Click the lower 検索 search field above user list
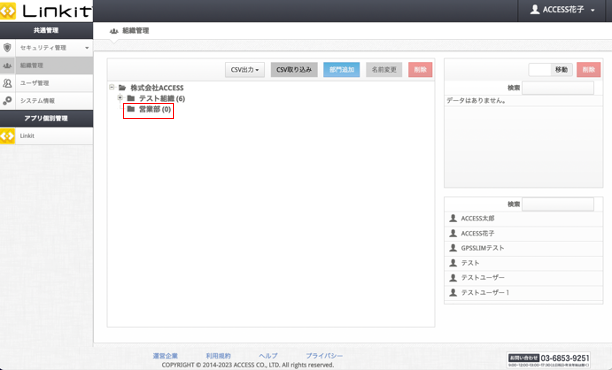Viewport: 612px width, 370px height. click(x=558, y=204)
